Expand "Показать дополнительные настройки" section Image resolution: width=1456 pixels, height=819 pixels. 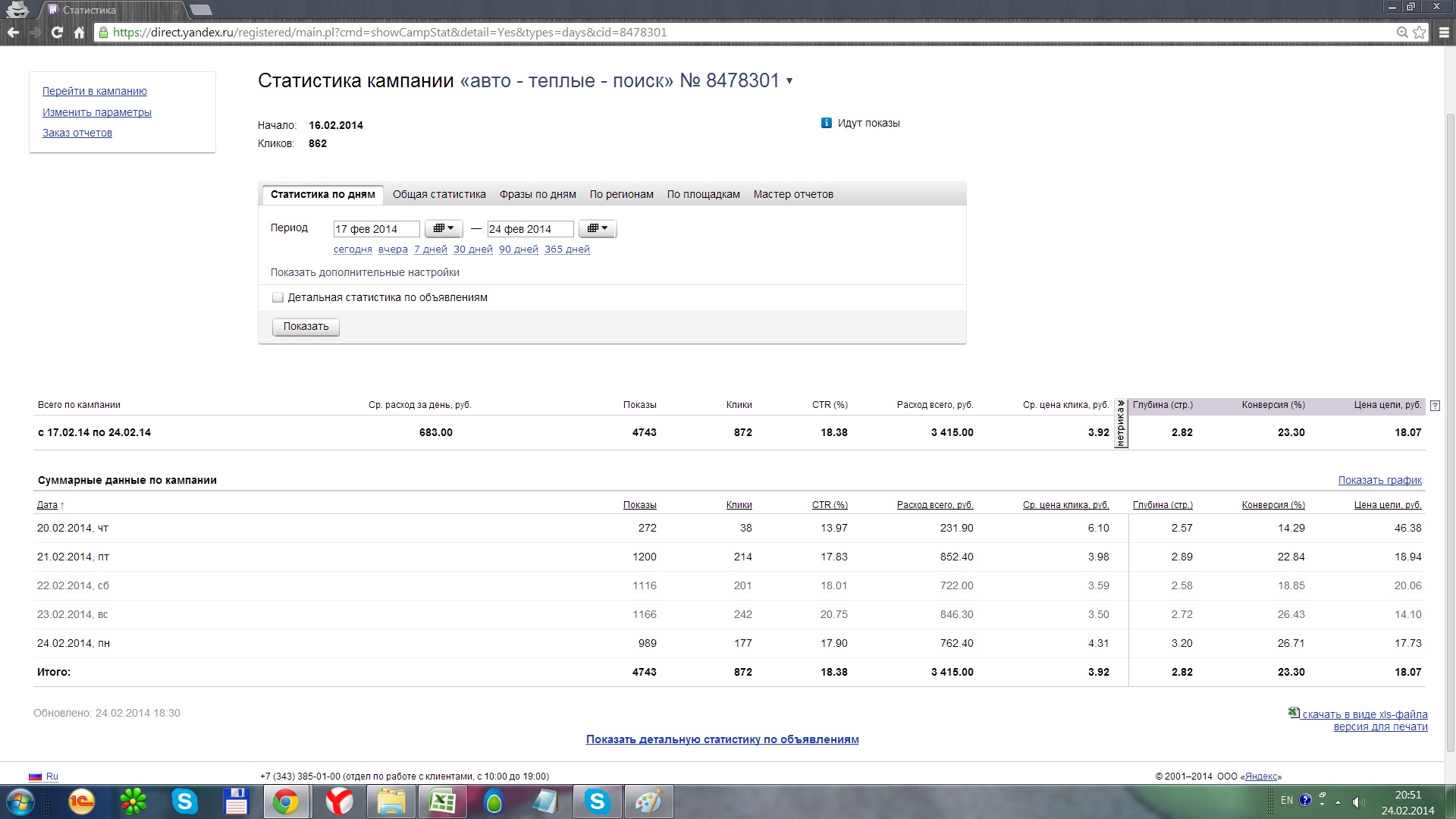(365, 272)
